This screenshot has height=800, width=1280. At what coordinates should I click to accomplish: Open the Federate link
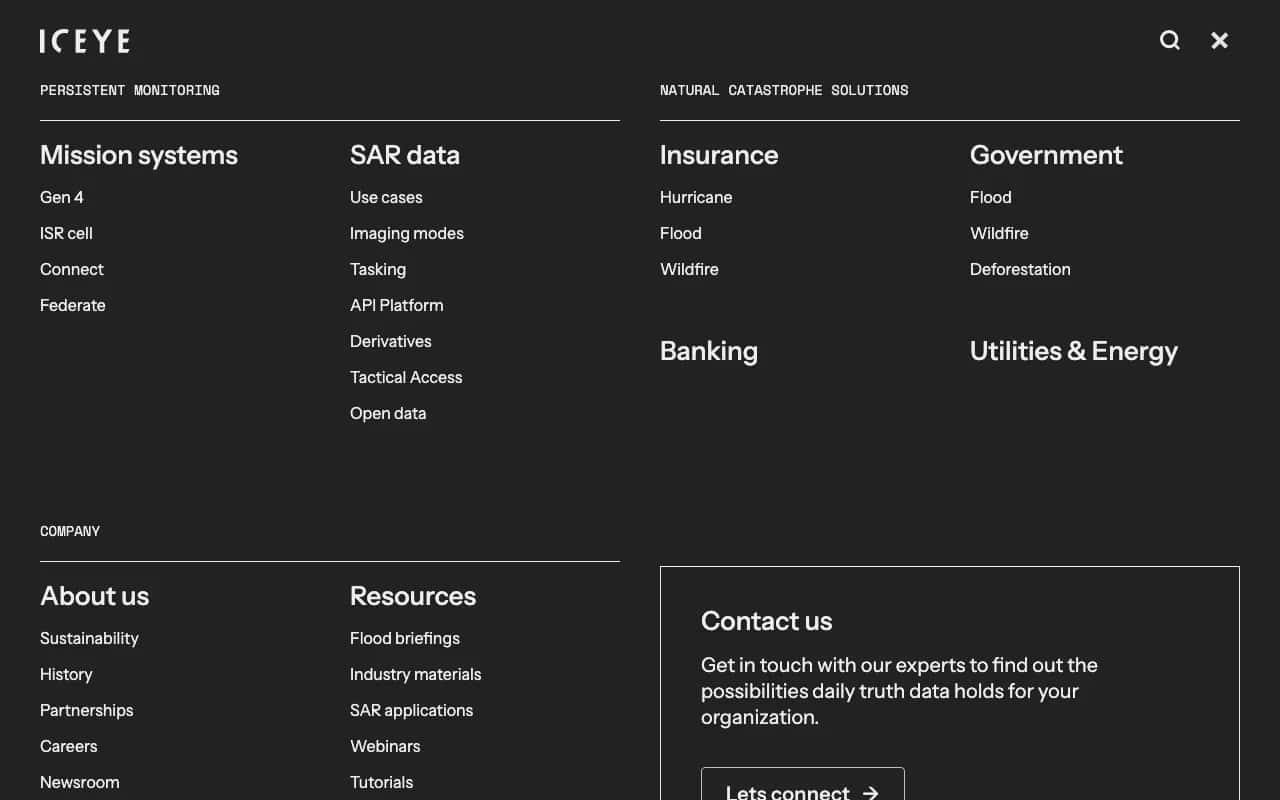(x=73, y=305)
